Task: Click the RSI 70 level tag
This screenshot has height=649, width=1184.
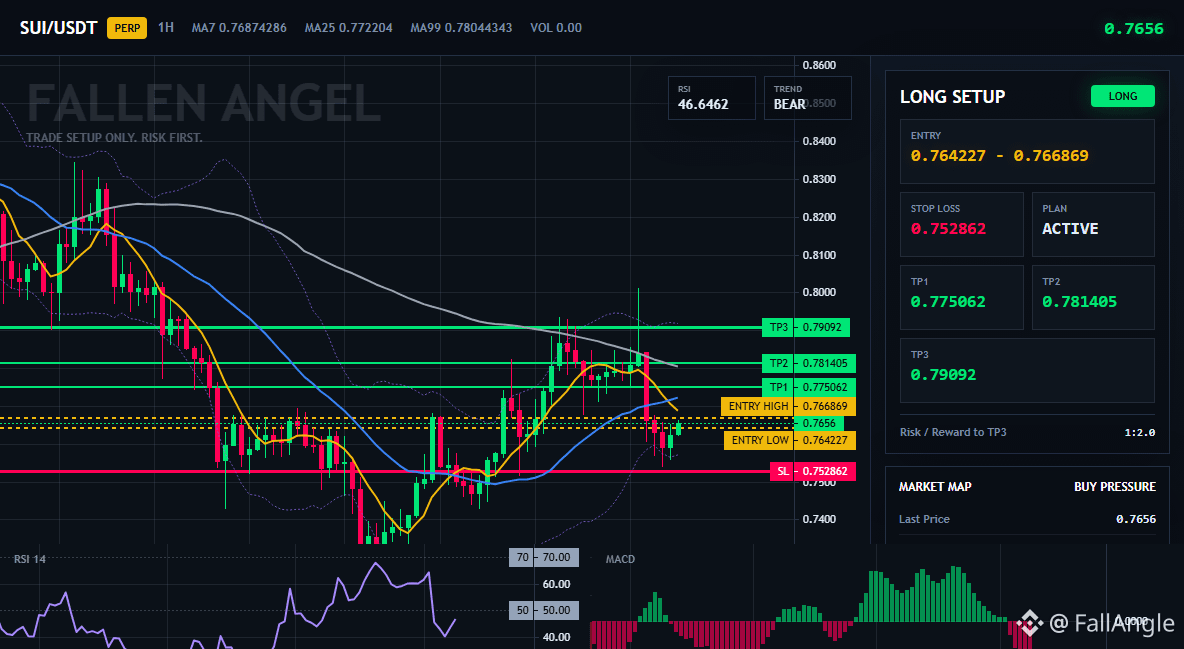Action: click(544, 558)
